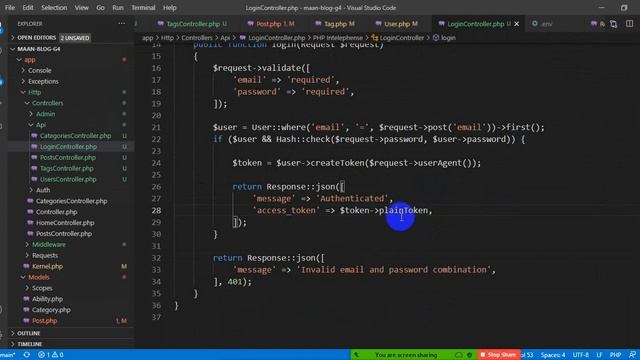
Task: Open Post.php model in explorer
Action: 44,321
